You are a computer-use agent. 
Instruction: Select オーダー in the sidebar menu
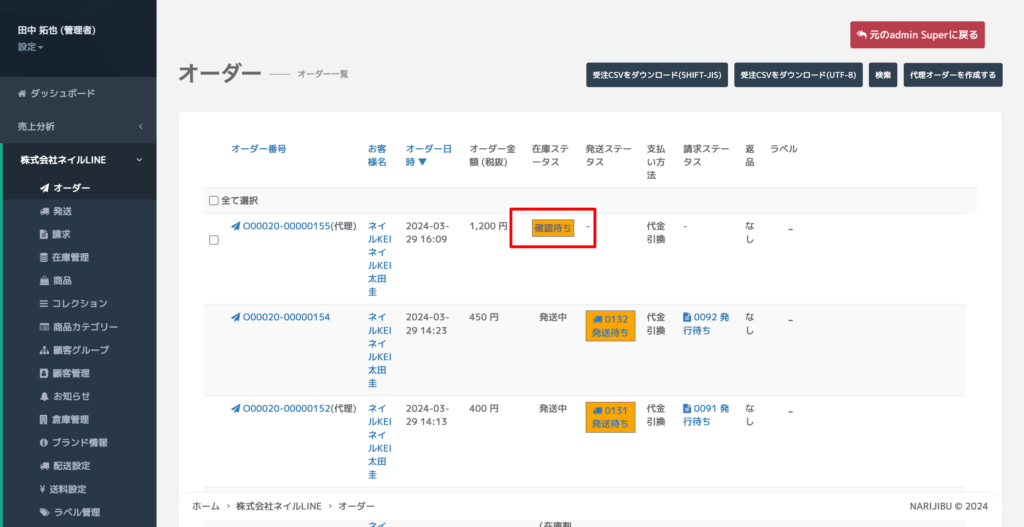coord(71,188)
